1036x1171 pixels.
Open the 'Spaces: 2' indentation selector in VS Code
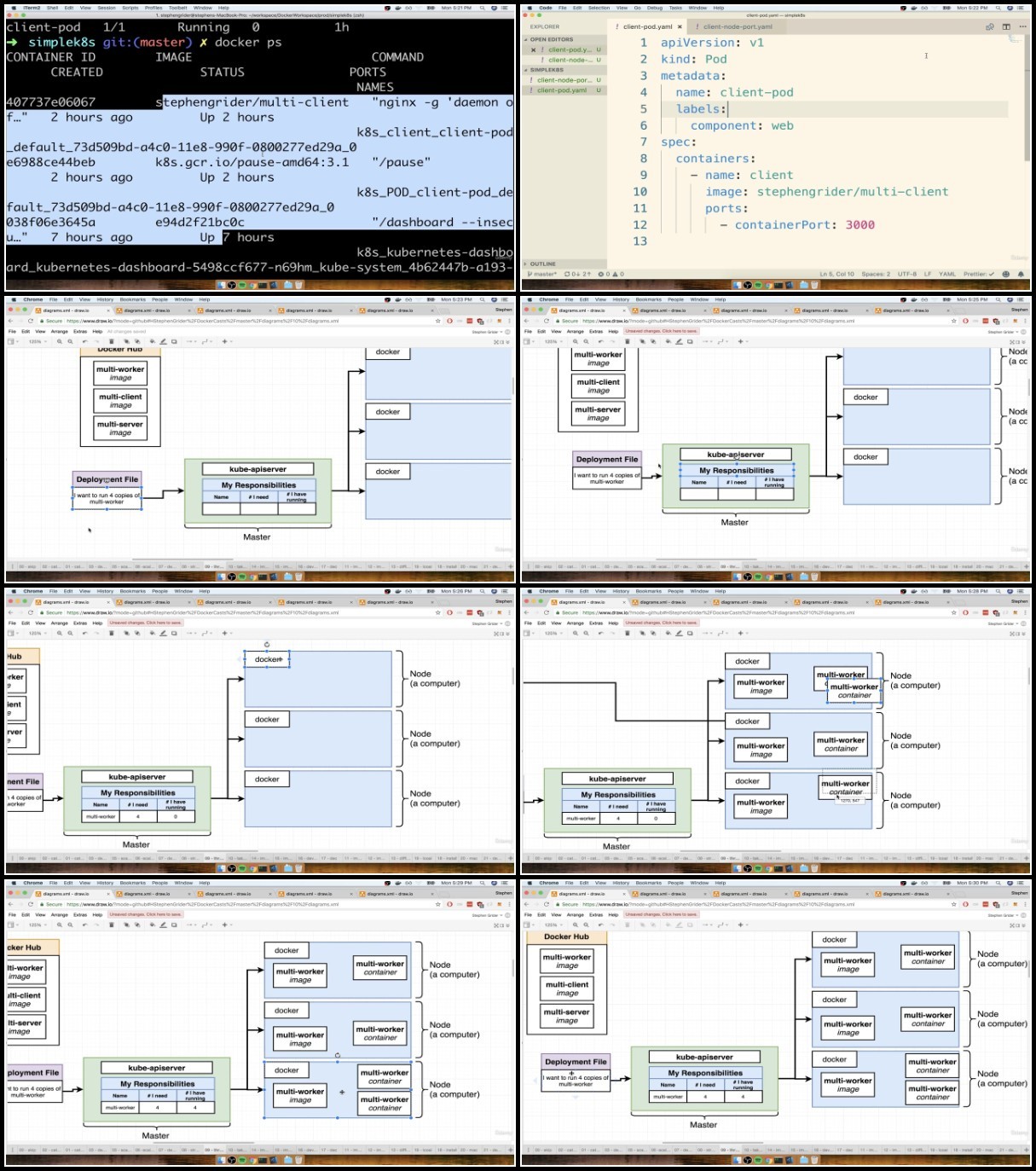point(876,274)
